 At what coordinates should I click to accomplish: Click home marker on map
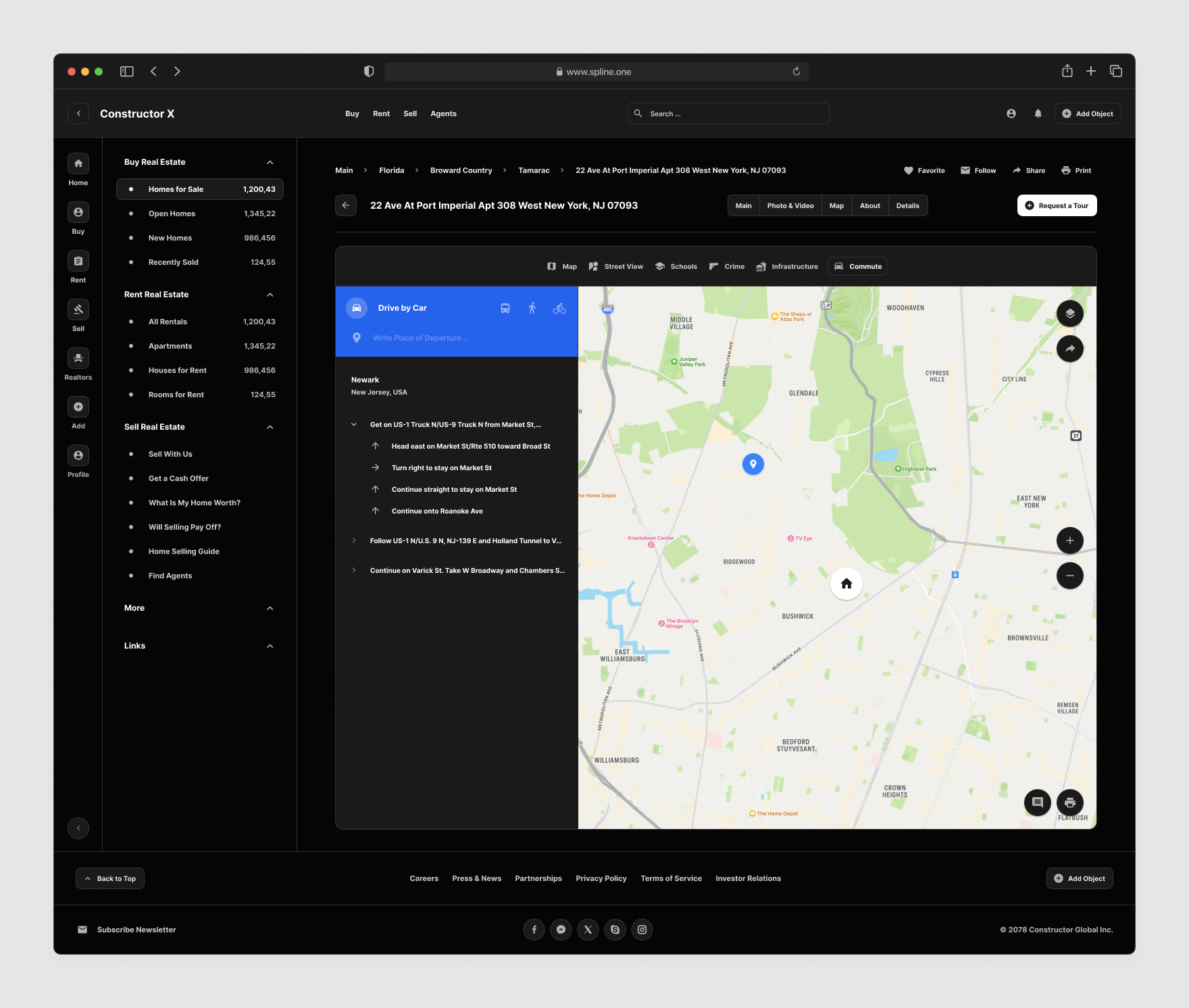(x=846, y=584)
